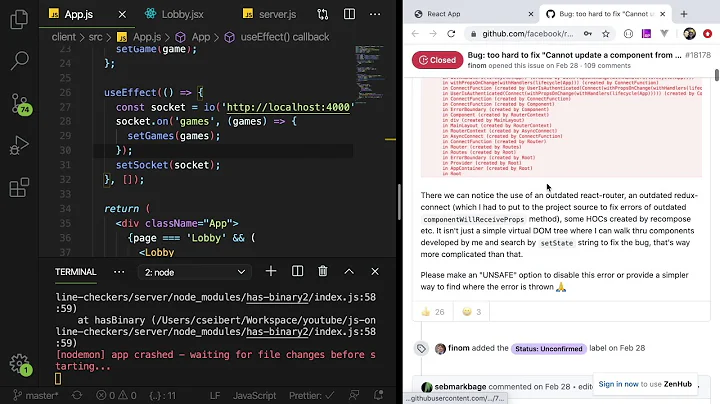720x404 pixels.
Task: Open Source Control view with 74 badge
Action: point(21,104)
